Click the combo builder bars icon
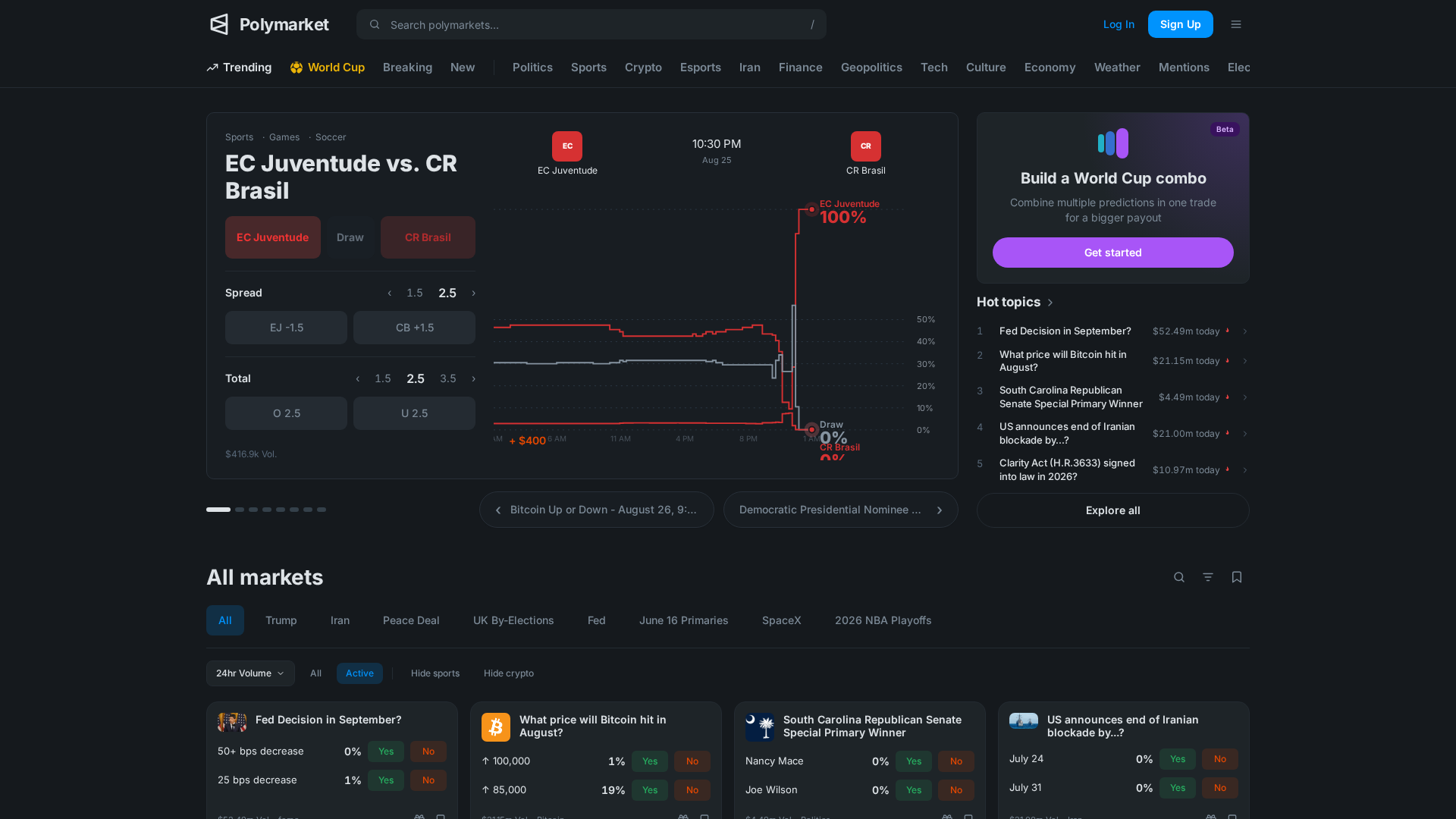Viewport: 1456px width, 819px height. [x=1113, y=143]
